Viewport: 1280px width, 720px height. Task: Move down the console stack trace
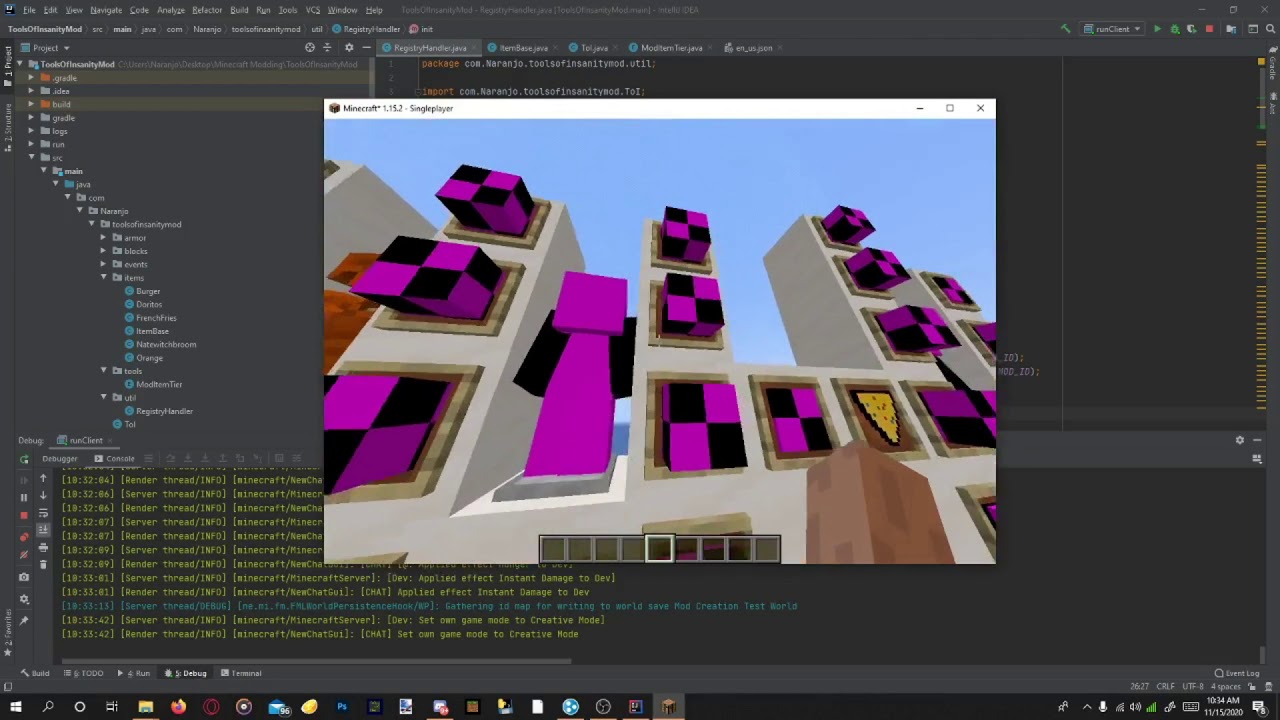(x=43, y=496)
